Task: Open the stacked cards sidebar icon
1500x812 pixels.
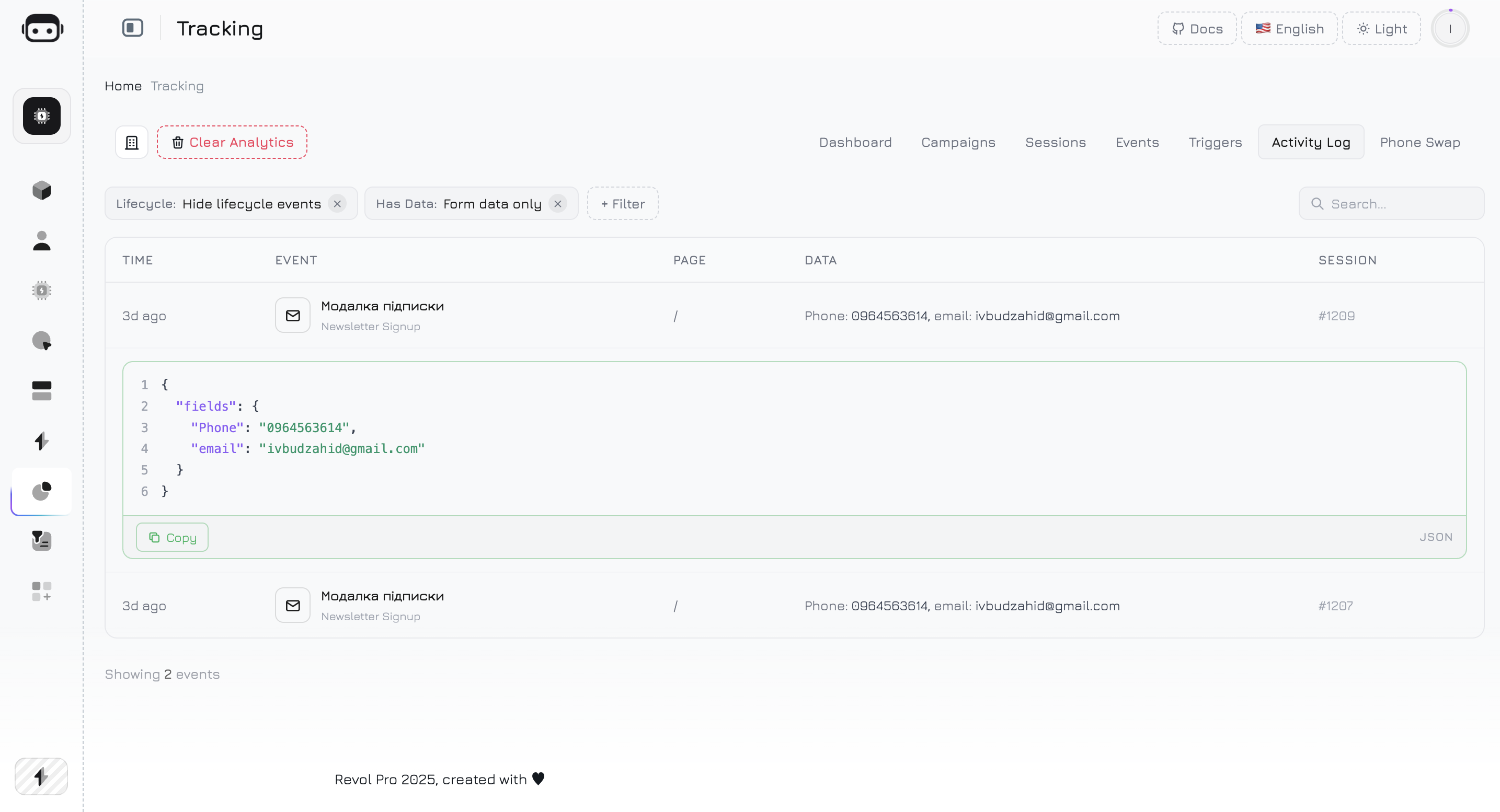Action: (41, 390)
